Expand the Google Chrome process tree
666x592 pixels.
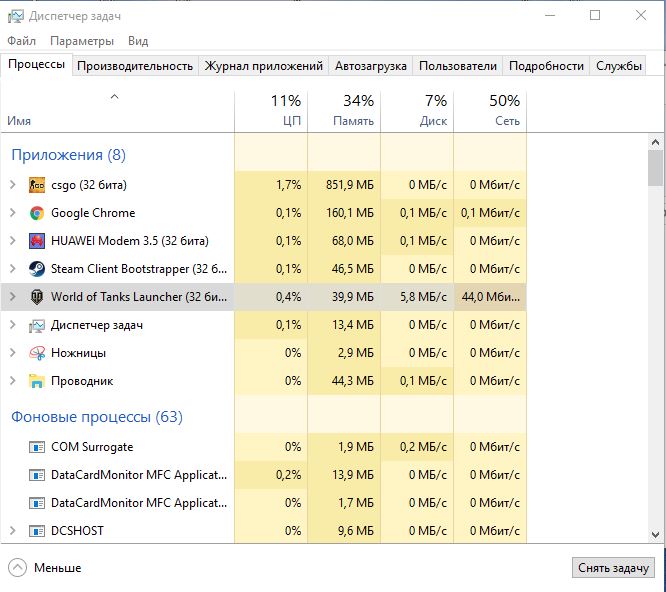coord(12,213)
